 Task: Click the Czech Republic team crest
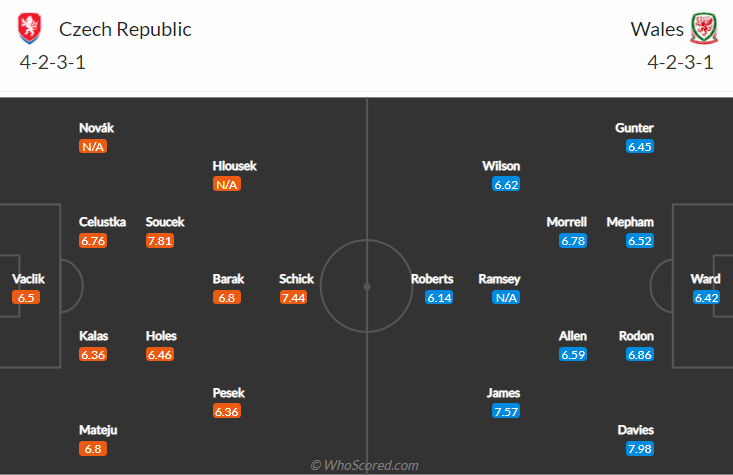(x=29, y=28)
